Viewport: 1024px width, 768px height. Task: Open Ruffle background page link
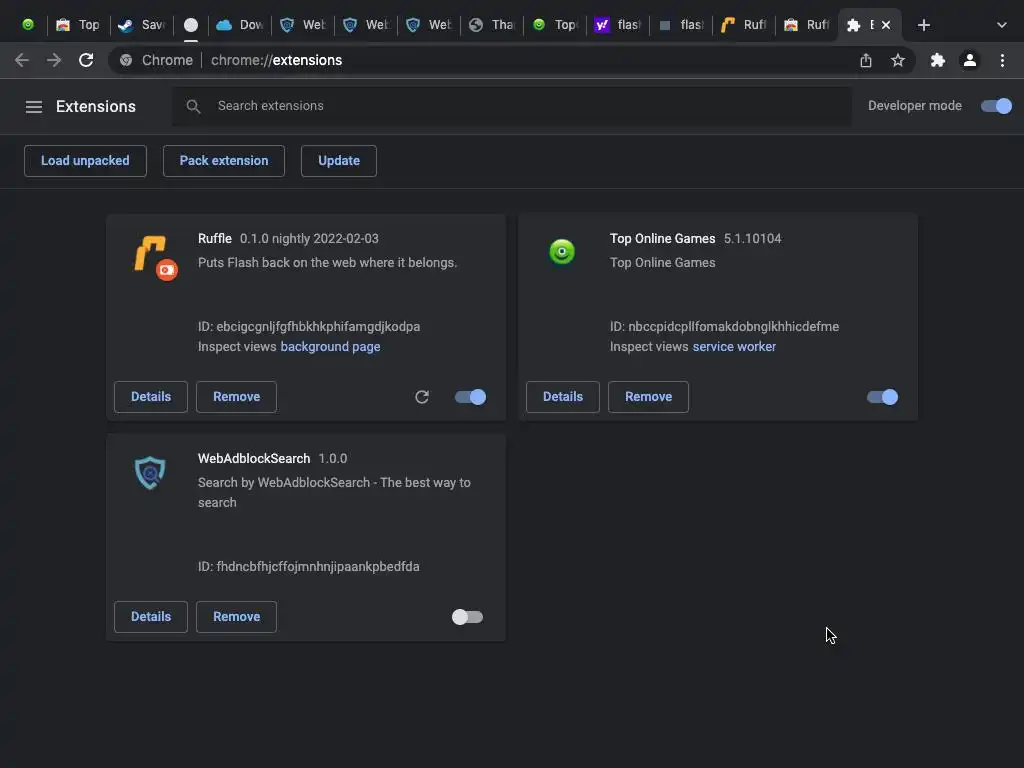(x=330, y=346)
